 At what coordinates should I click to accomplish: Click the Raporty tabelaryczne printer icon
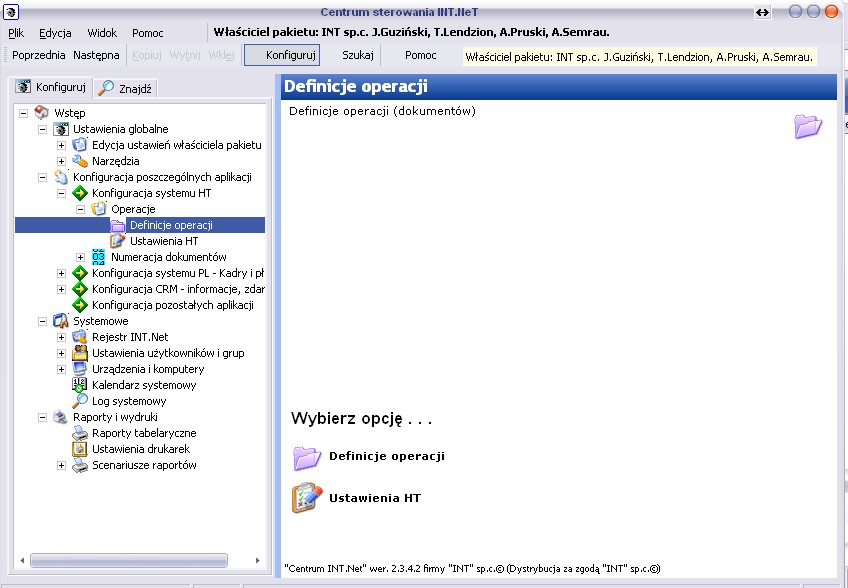[x=80, y=433]
